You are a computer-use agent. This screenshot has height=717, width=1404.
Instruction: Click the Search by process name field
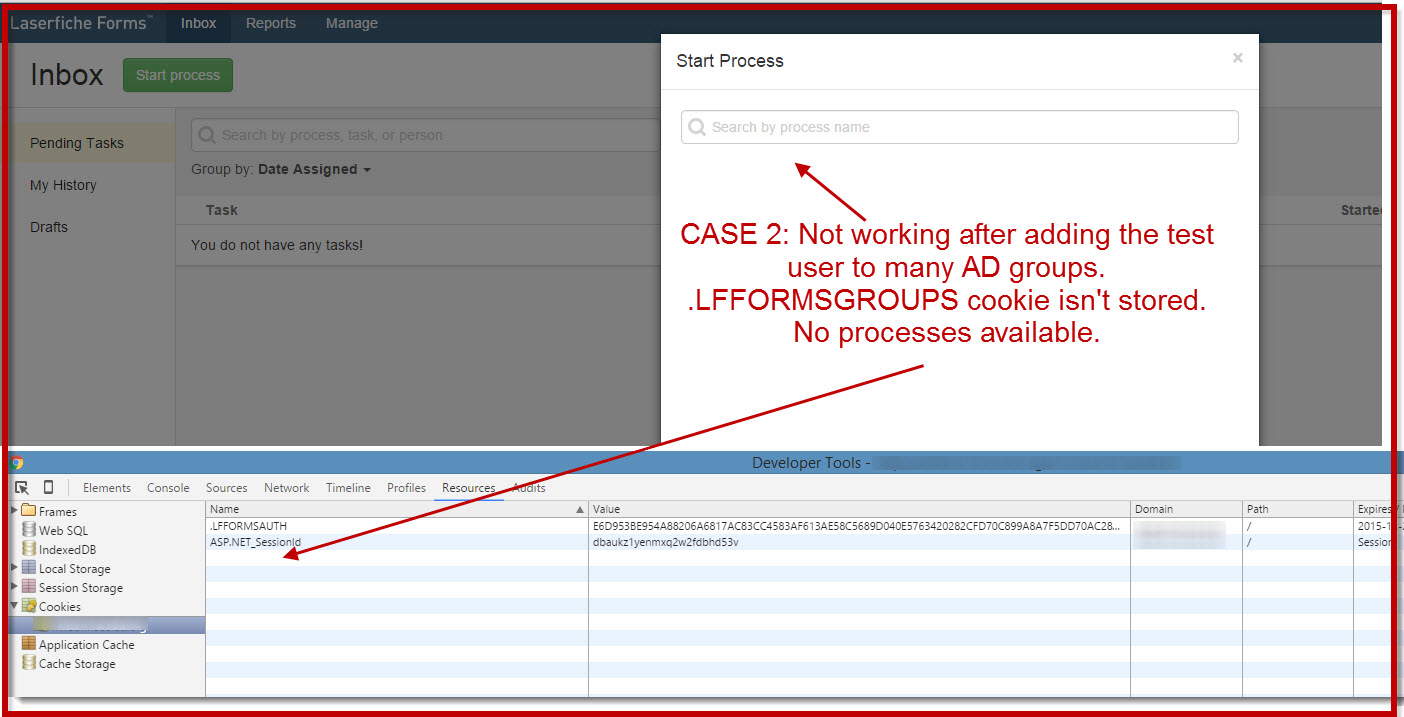[960, 127]
